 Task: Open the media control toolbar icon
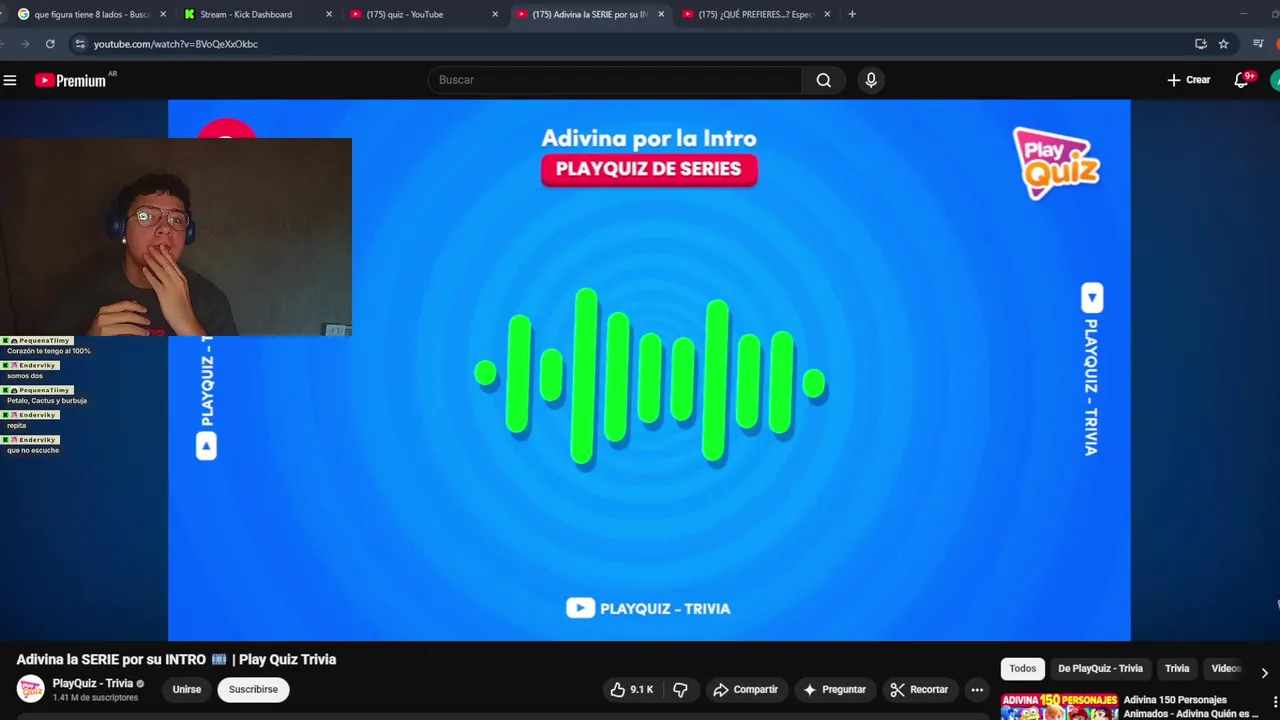[x=1258, y=44]
